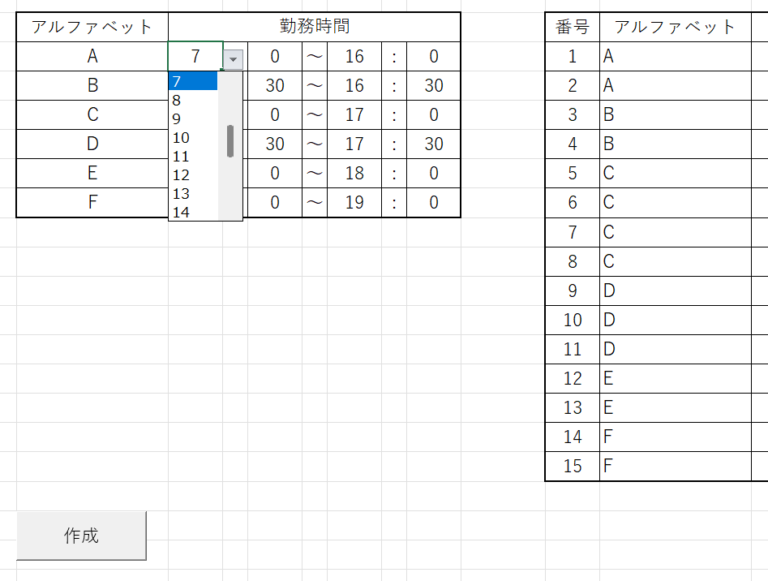The height and width of the screenshot is (581, 768).
Task: Click the left アルファベット header cell
Action: (92, 27)
